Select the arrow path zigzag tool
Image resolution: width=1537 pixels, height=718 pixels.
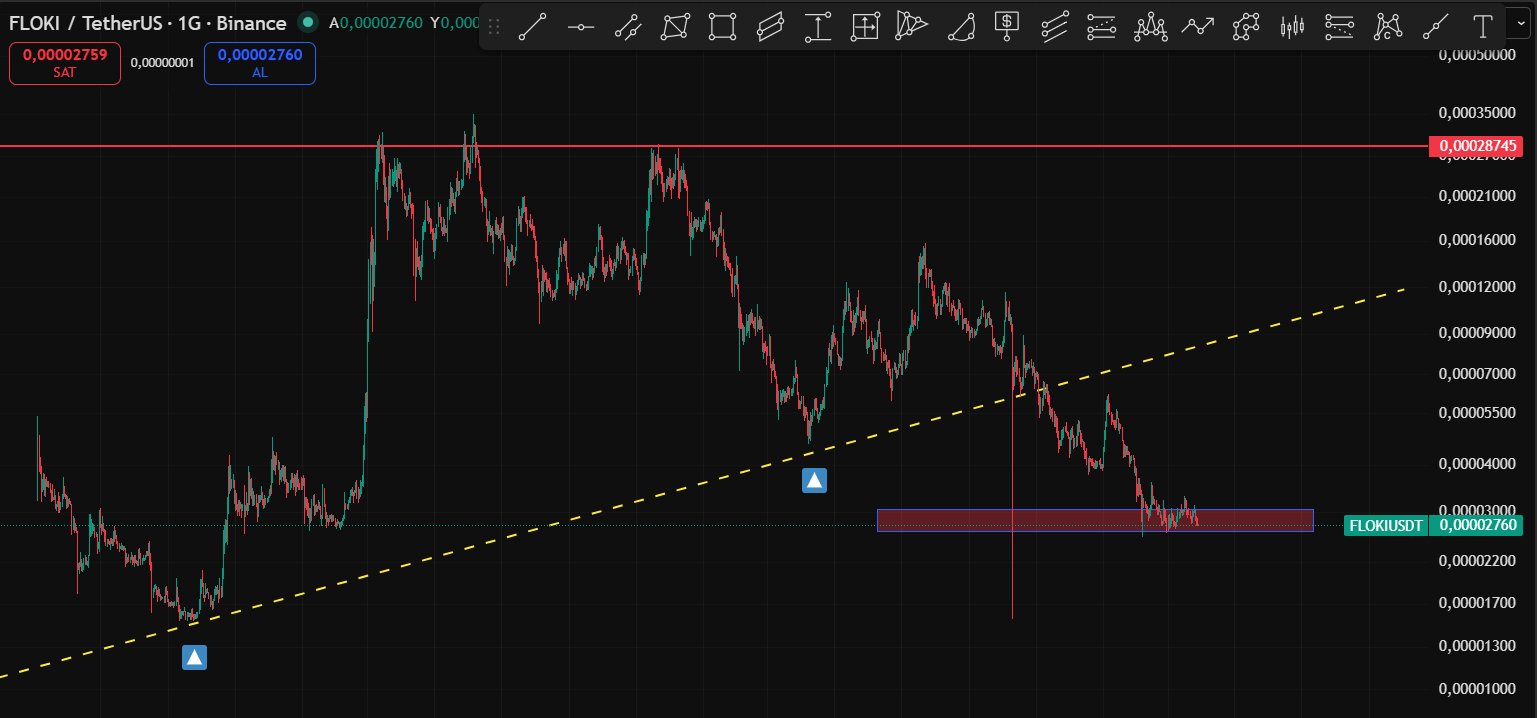pos(1198,27)
